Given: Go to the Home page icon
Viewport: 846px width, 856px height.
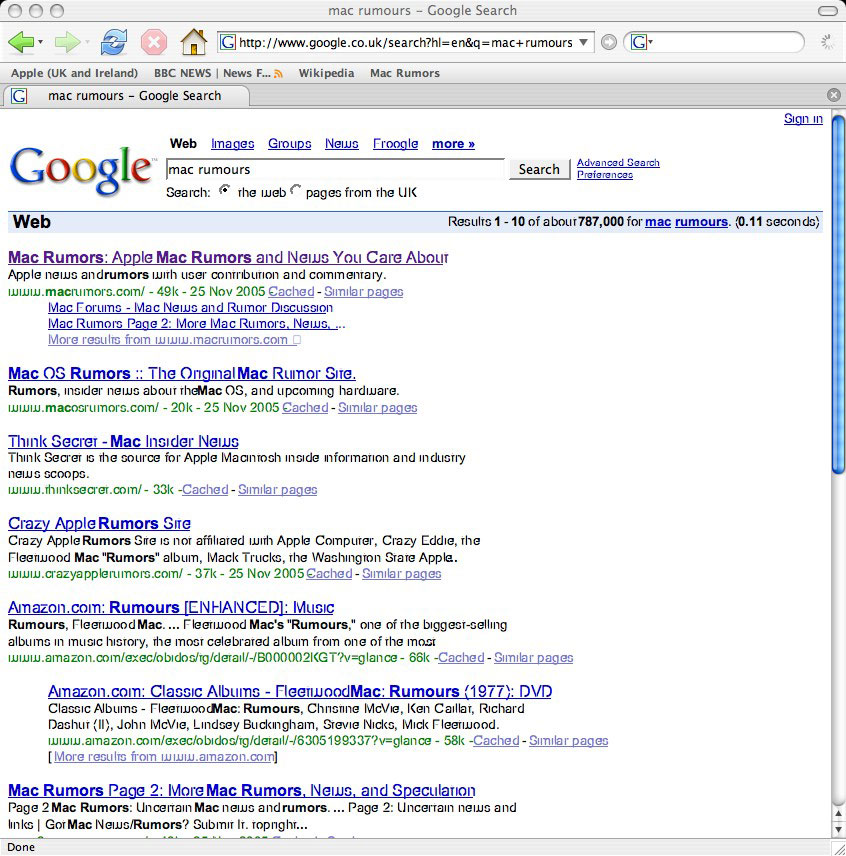Looking at the screenshot, I should [194, 42].
